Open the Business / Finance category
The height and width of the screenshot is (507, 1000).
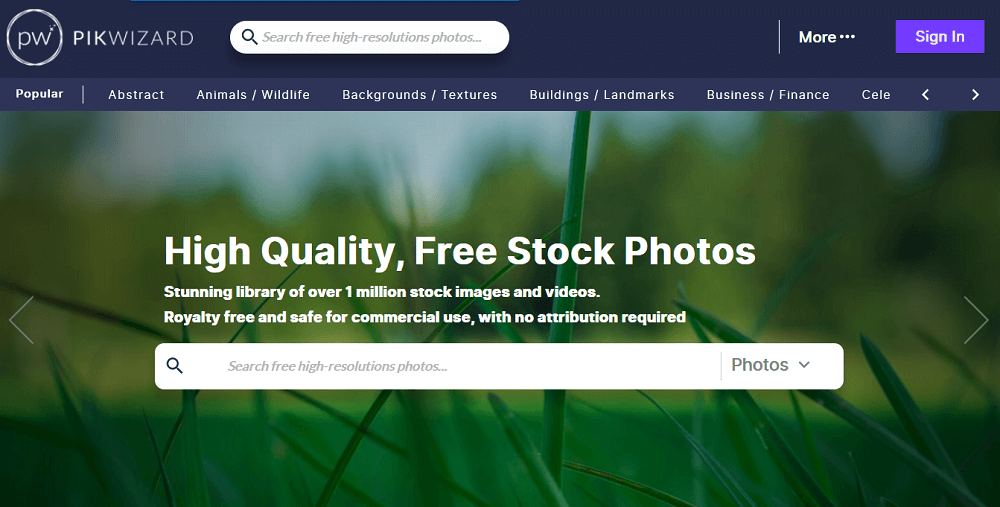[768, 94]
